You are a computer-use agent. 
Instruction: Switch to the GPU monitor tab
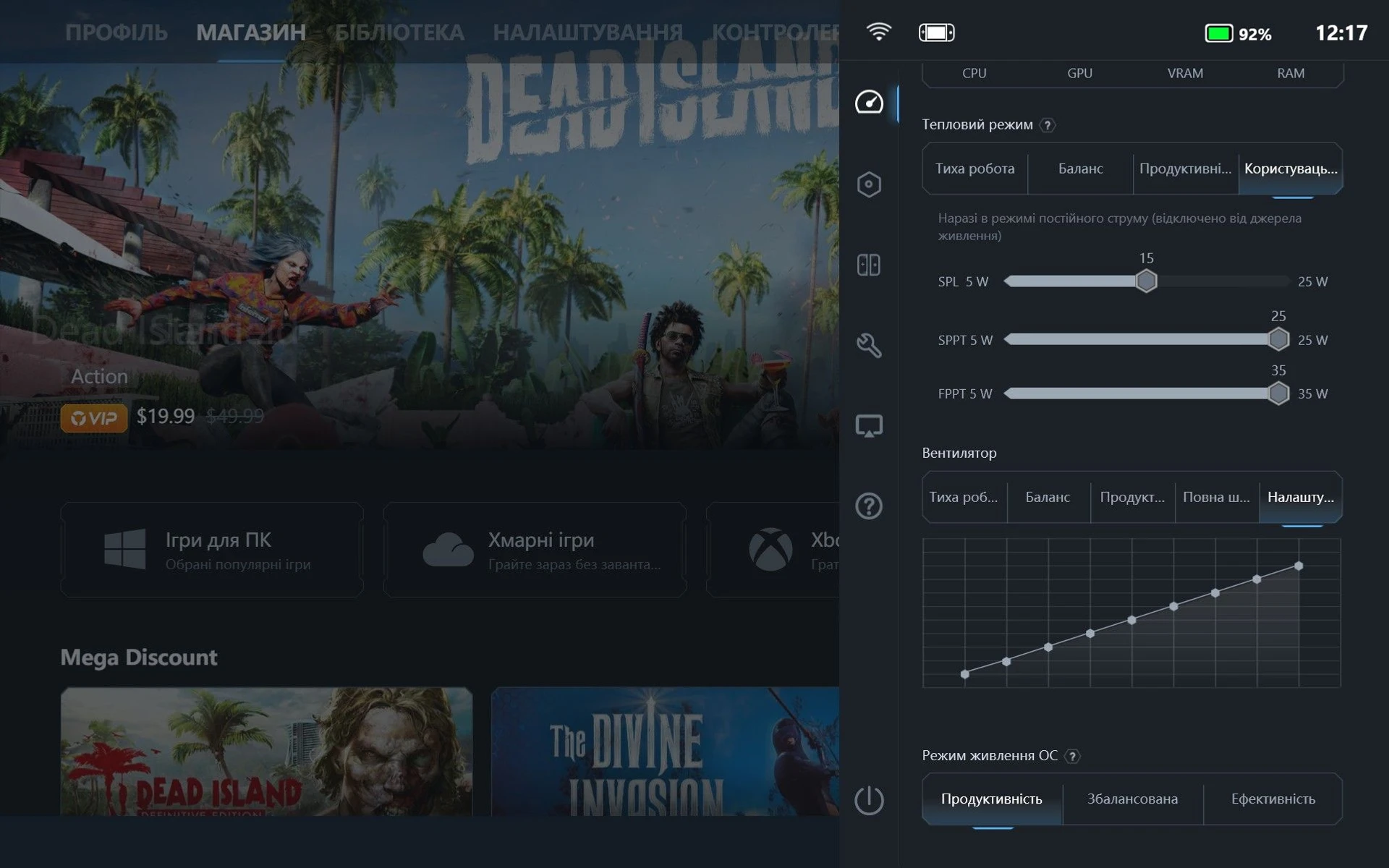(1080, 73)
